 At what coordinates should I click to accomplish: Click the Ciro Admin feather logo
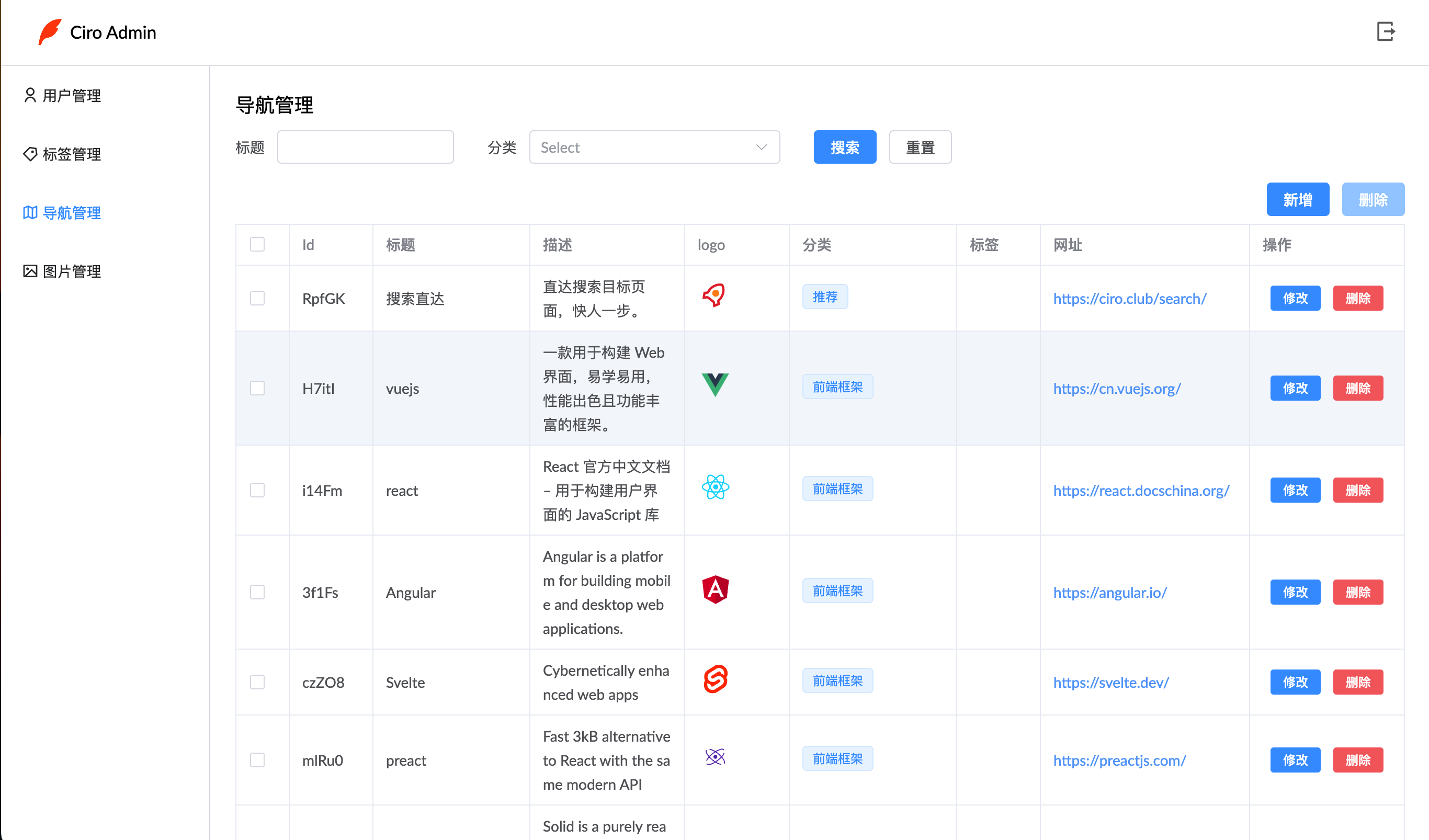click(50, 32)
